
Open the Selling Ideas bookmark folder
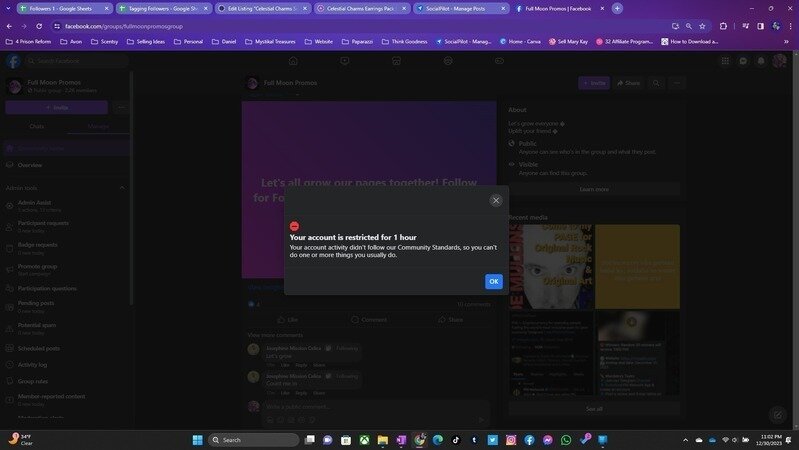(149, 42)
